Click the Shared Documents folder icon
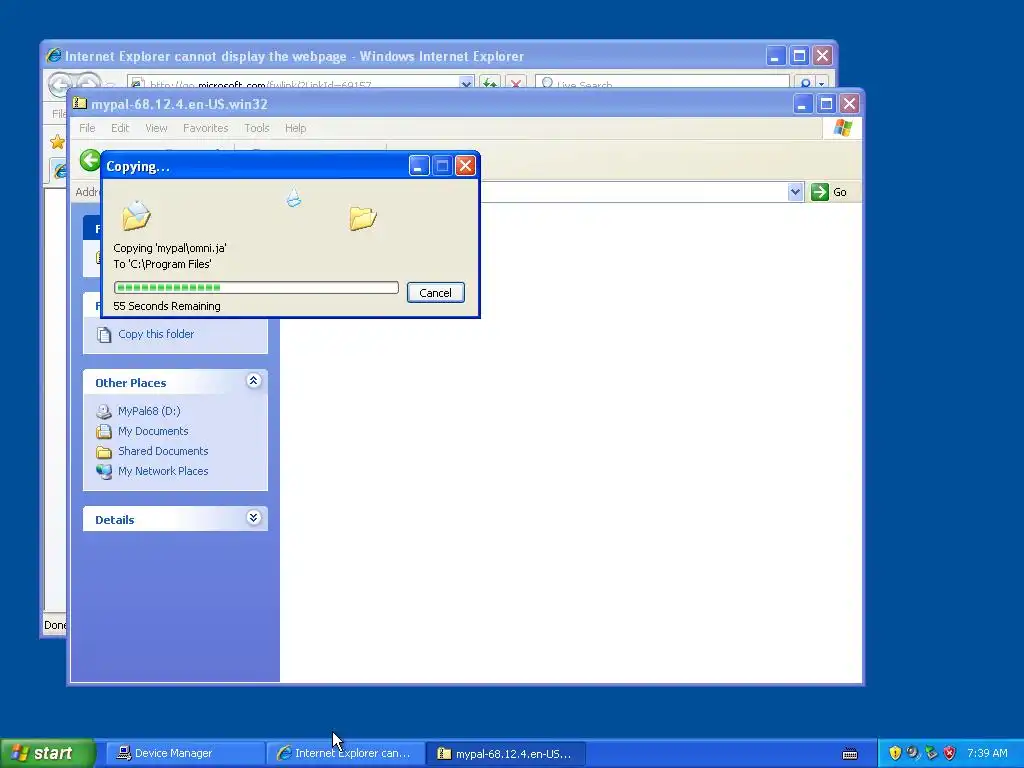Viewport: 1024px width, 768px height. [x=104, y=451]
